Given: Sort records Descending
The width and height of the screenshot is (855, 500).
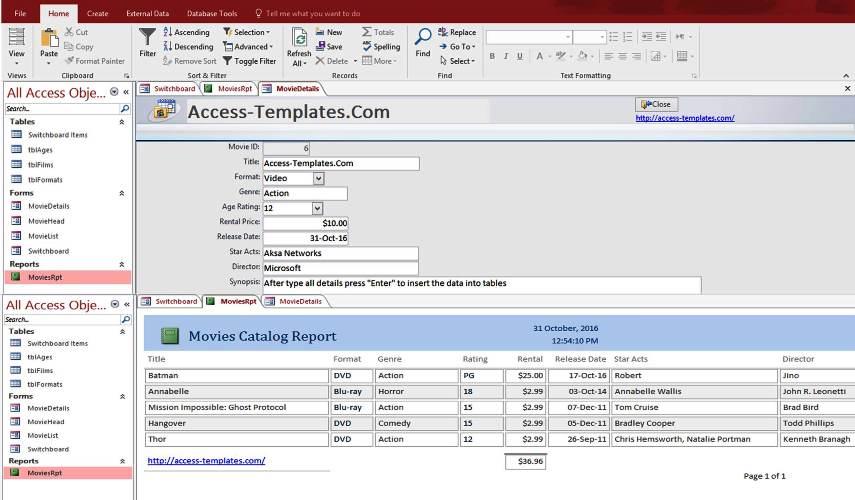Looking at the screenshot, I should pyautogui.click(x=189, y=46).
